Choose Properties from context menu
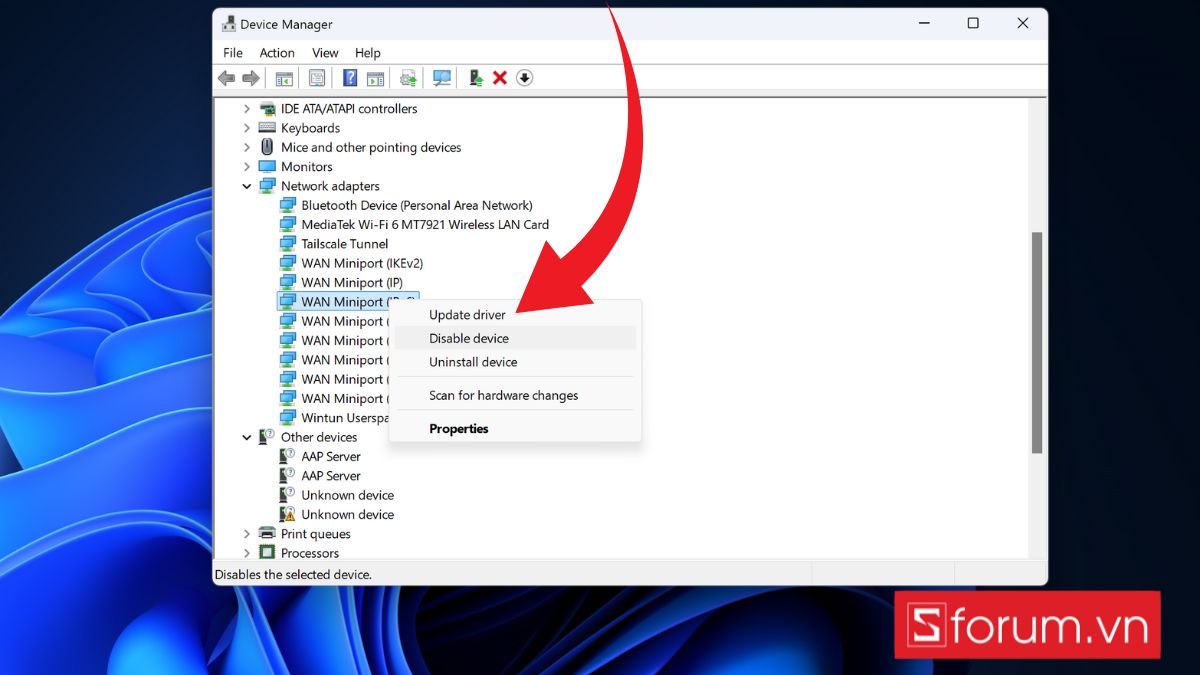 515,428
